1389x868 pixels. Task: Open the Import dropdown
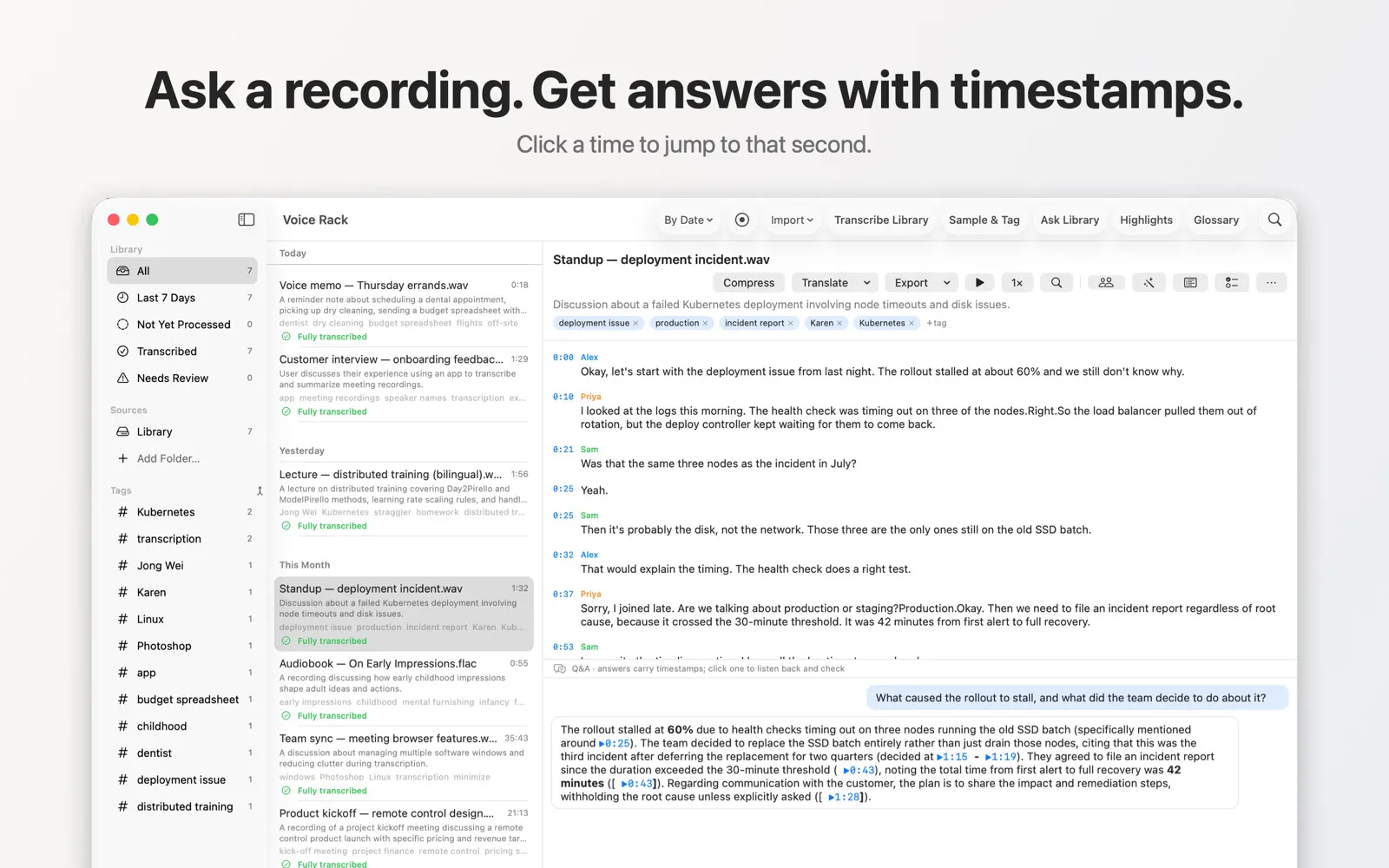pyautogui.click(x=792, y=220)
